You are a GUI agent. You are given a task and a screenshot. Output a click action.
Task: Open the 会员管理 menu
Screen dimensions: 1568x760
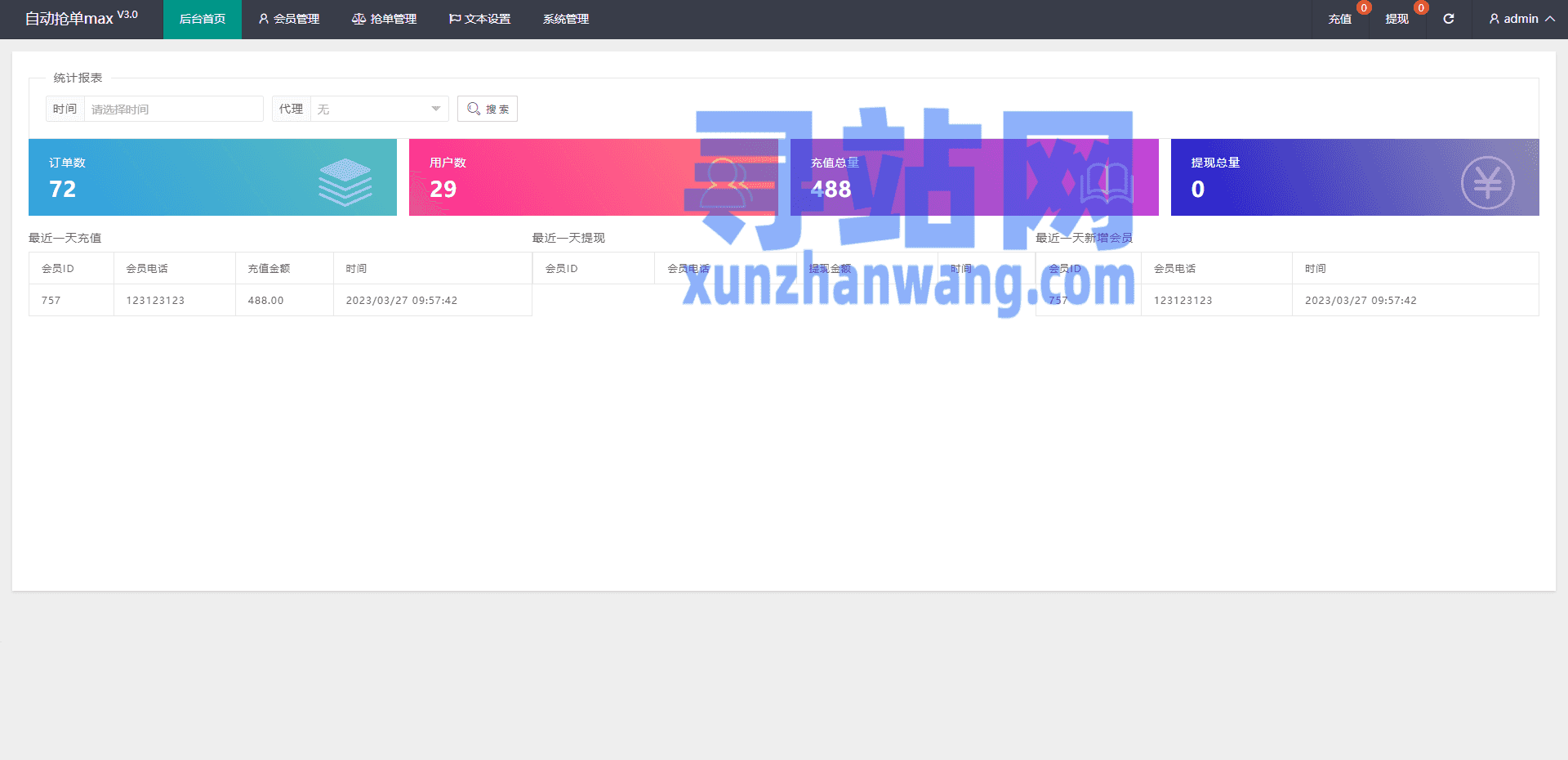coord(289,19)
